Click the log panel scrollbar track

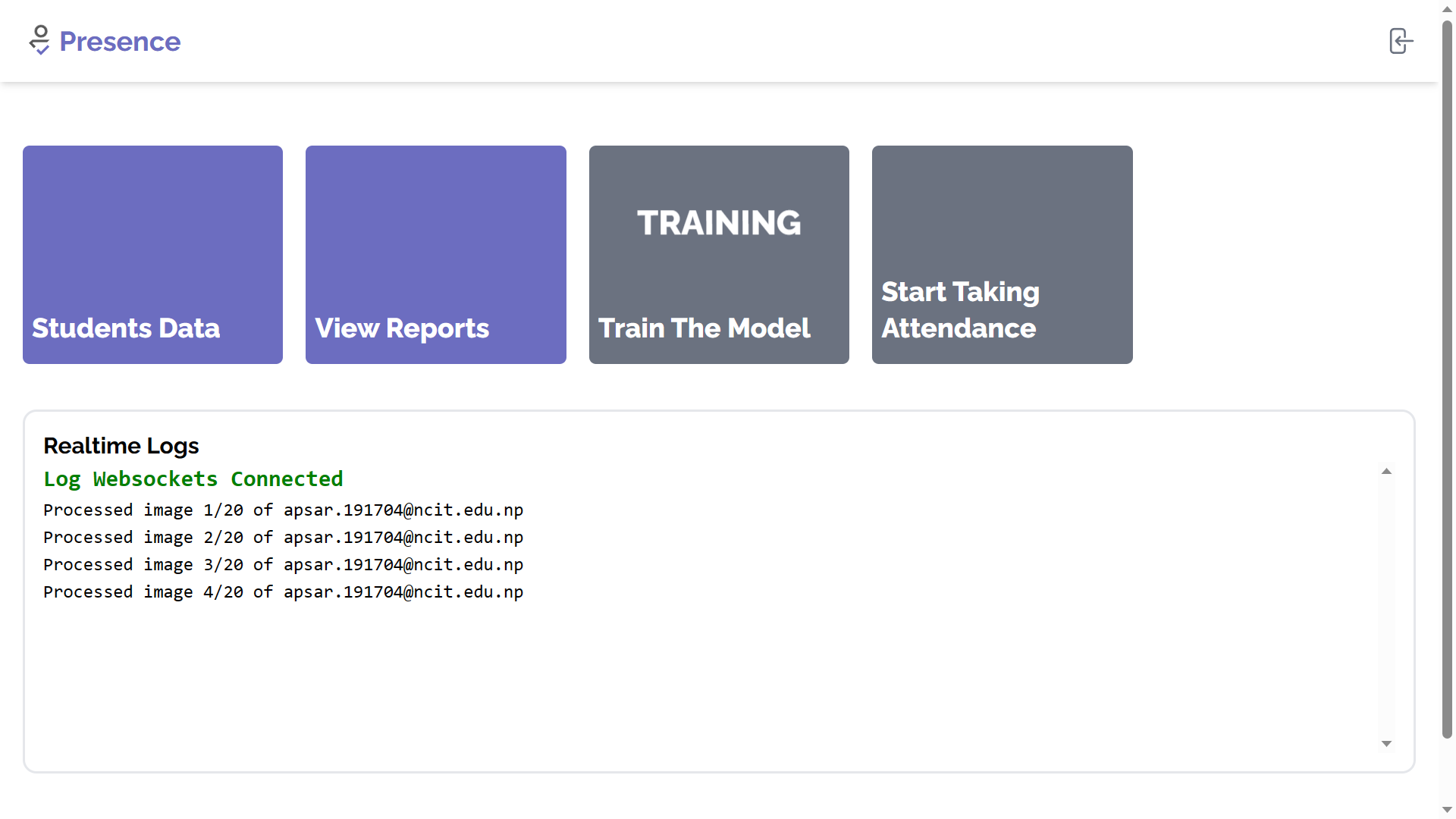tap(1386, 607)
